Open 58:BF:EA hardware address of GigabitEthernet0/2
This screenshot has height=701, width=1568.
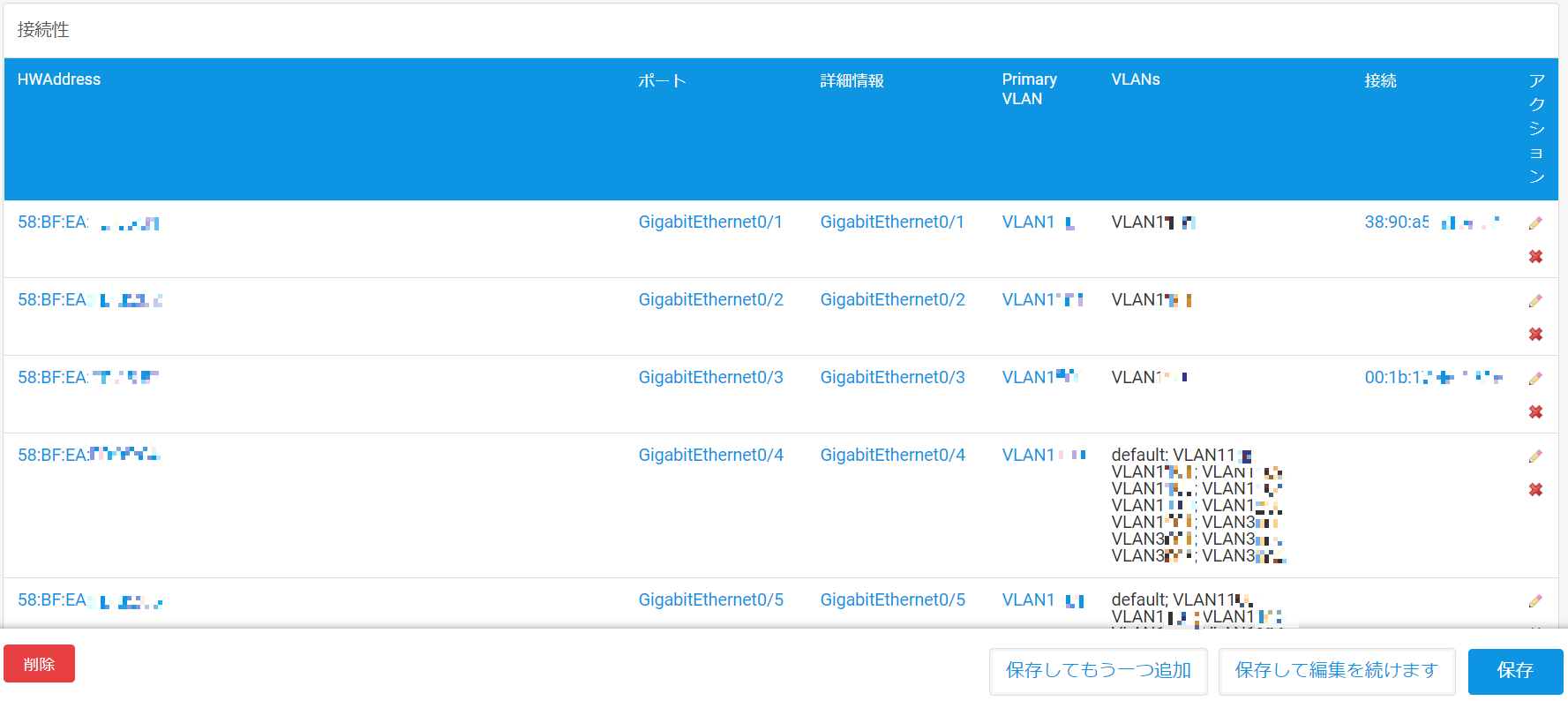(90, 300)
